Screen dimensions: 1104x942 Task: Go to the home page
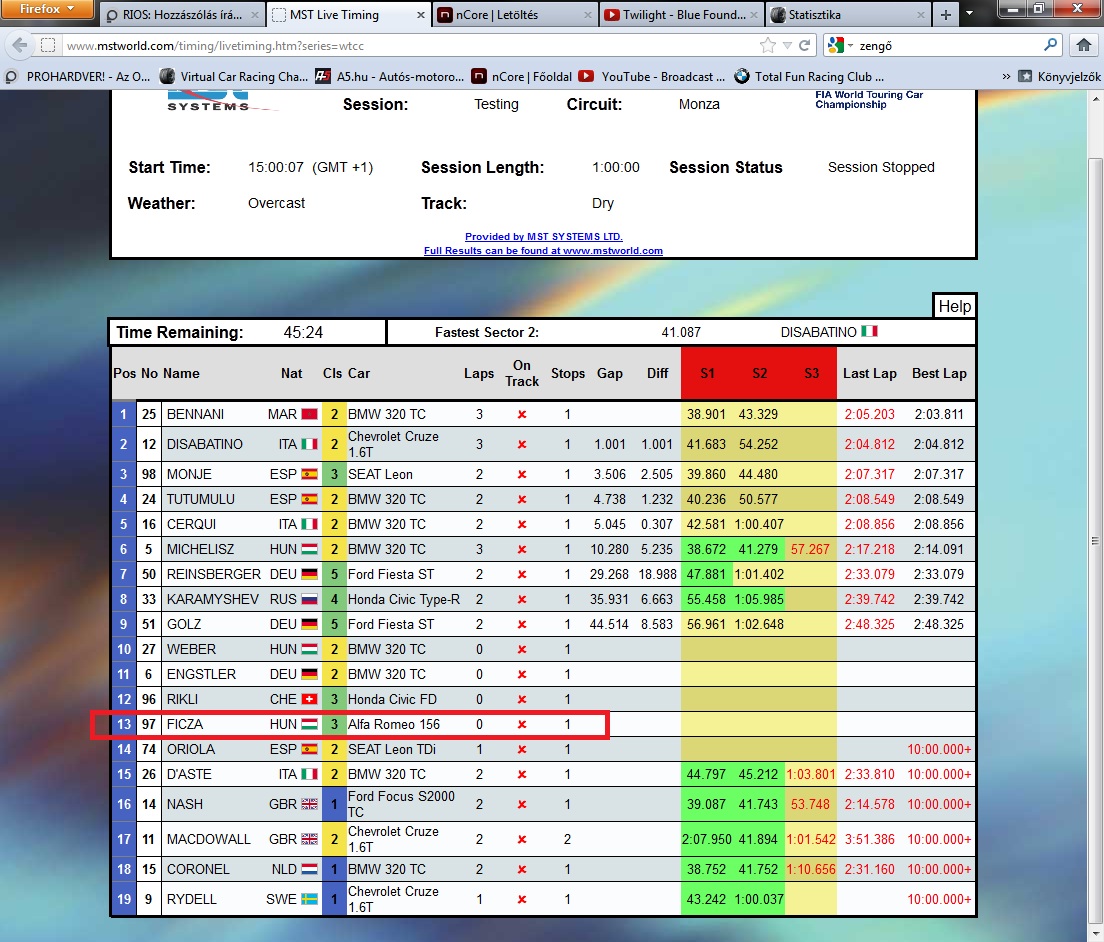coord(1084,46)
